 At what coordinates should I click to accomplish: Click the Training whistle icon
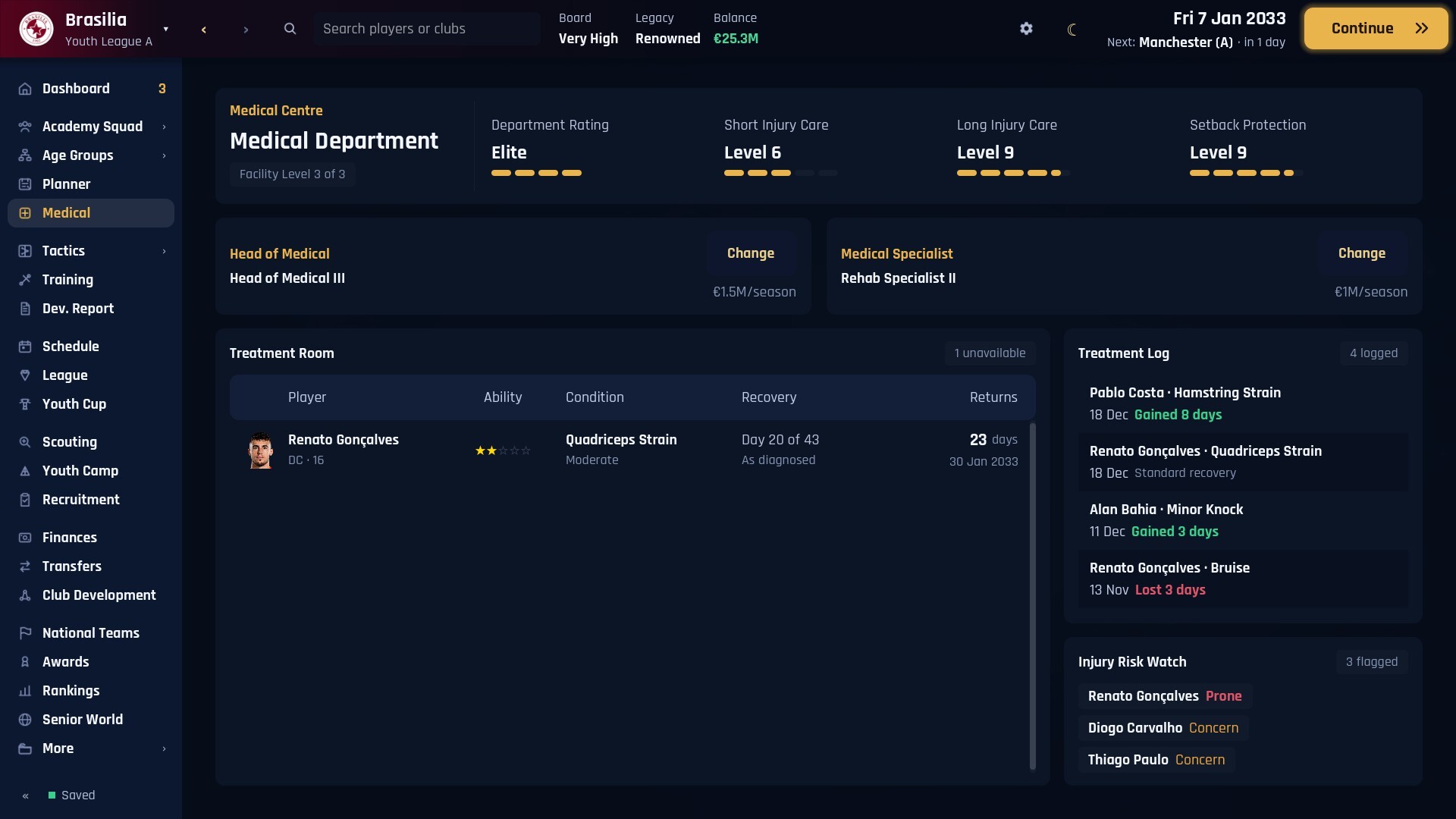(25, 280)
